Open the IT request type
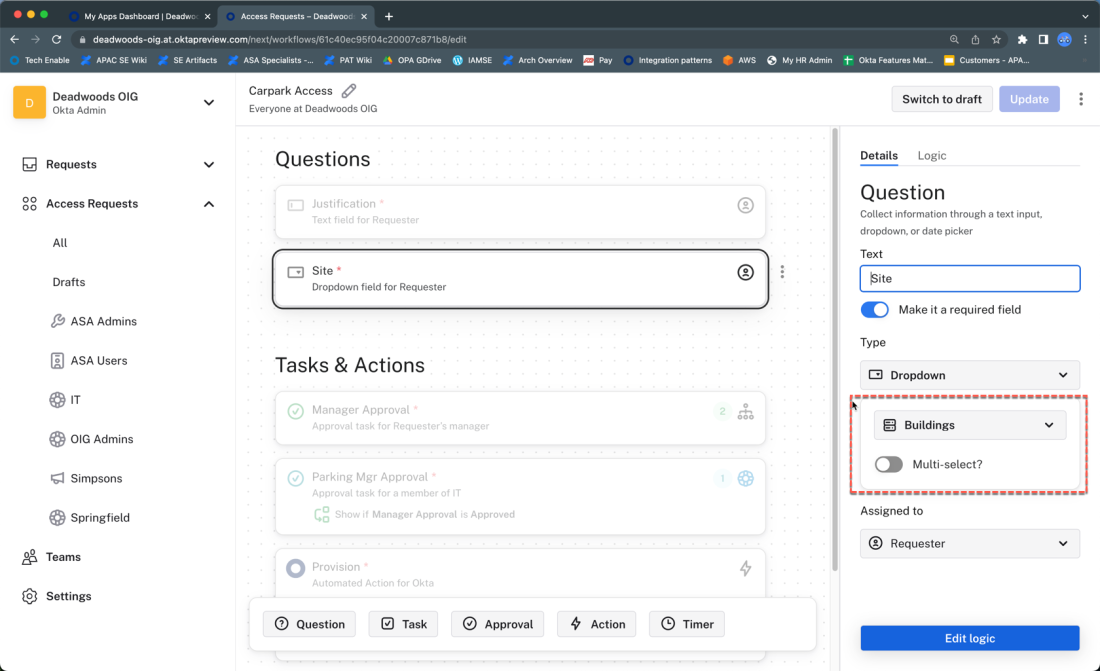1100x671 pixels. tap(75, 400)
